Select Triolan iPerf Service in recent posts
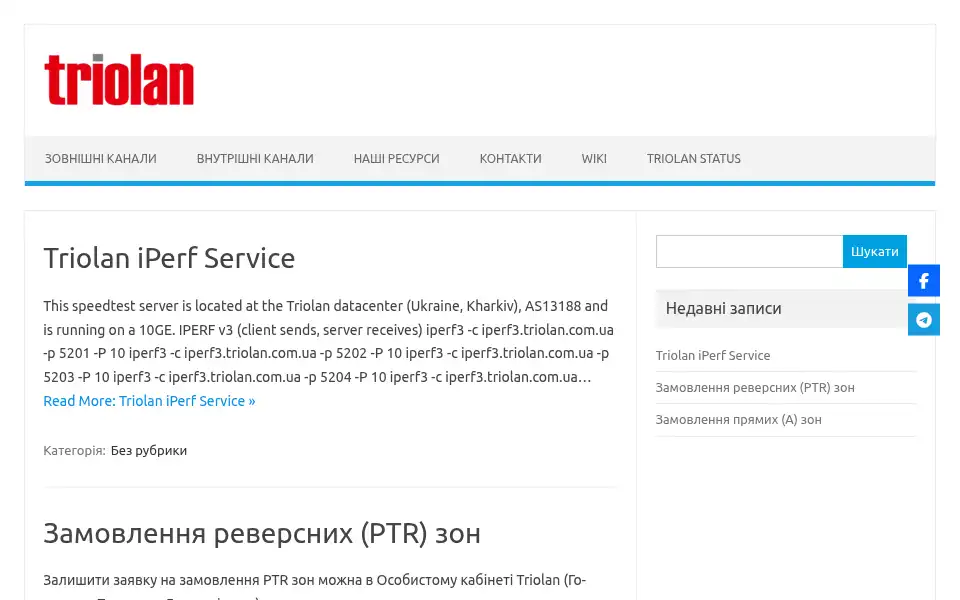Image resolution: width=960 pixels, height=600 pixels. coord(713,356)
